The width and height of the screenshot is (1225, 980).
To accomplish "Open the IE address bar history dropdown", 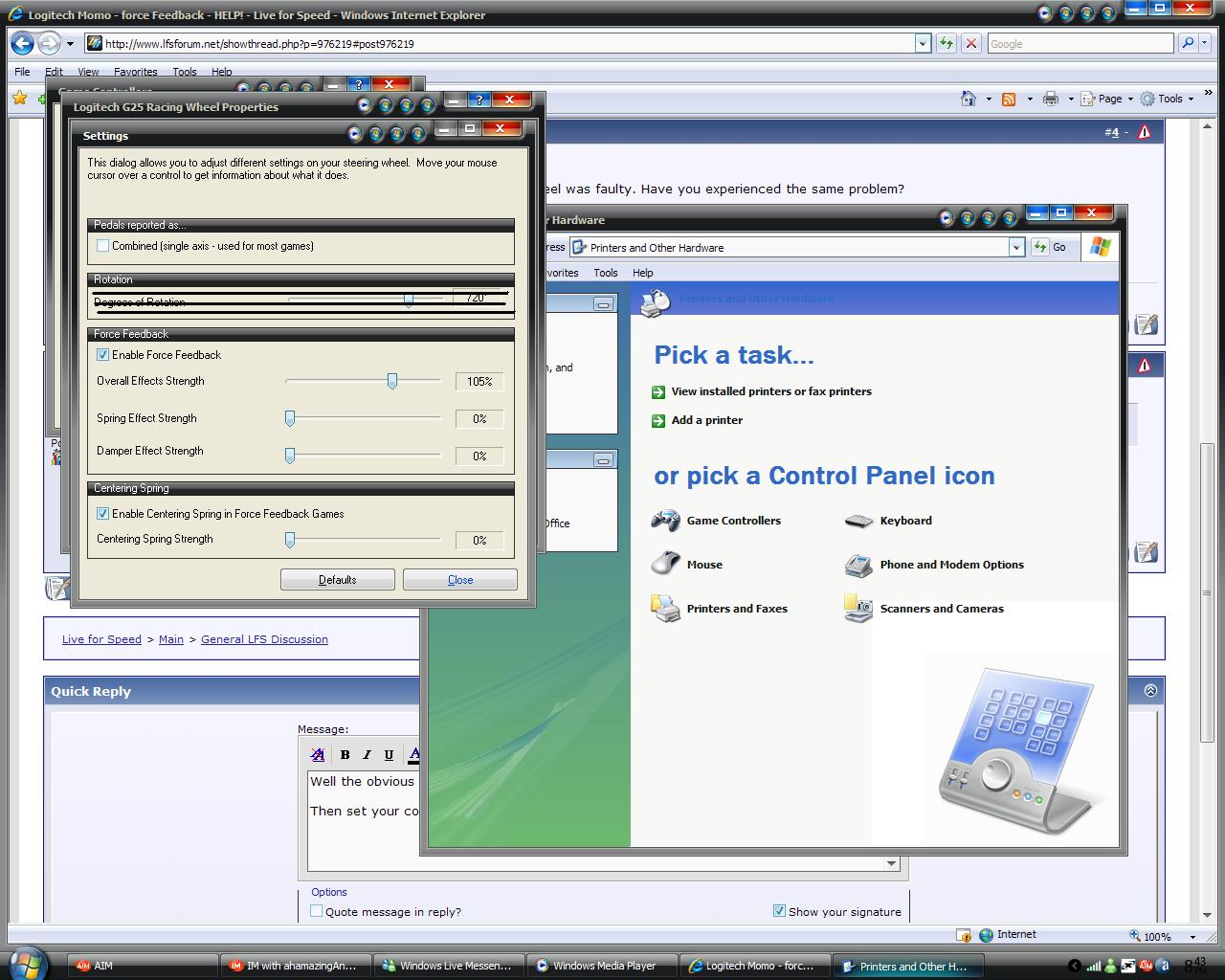I will (x=922, y=43).
